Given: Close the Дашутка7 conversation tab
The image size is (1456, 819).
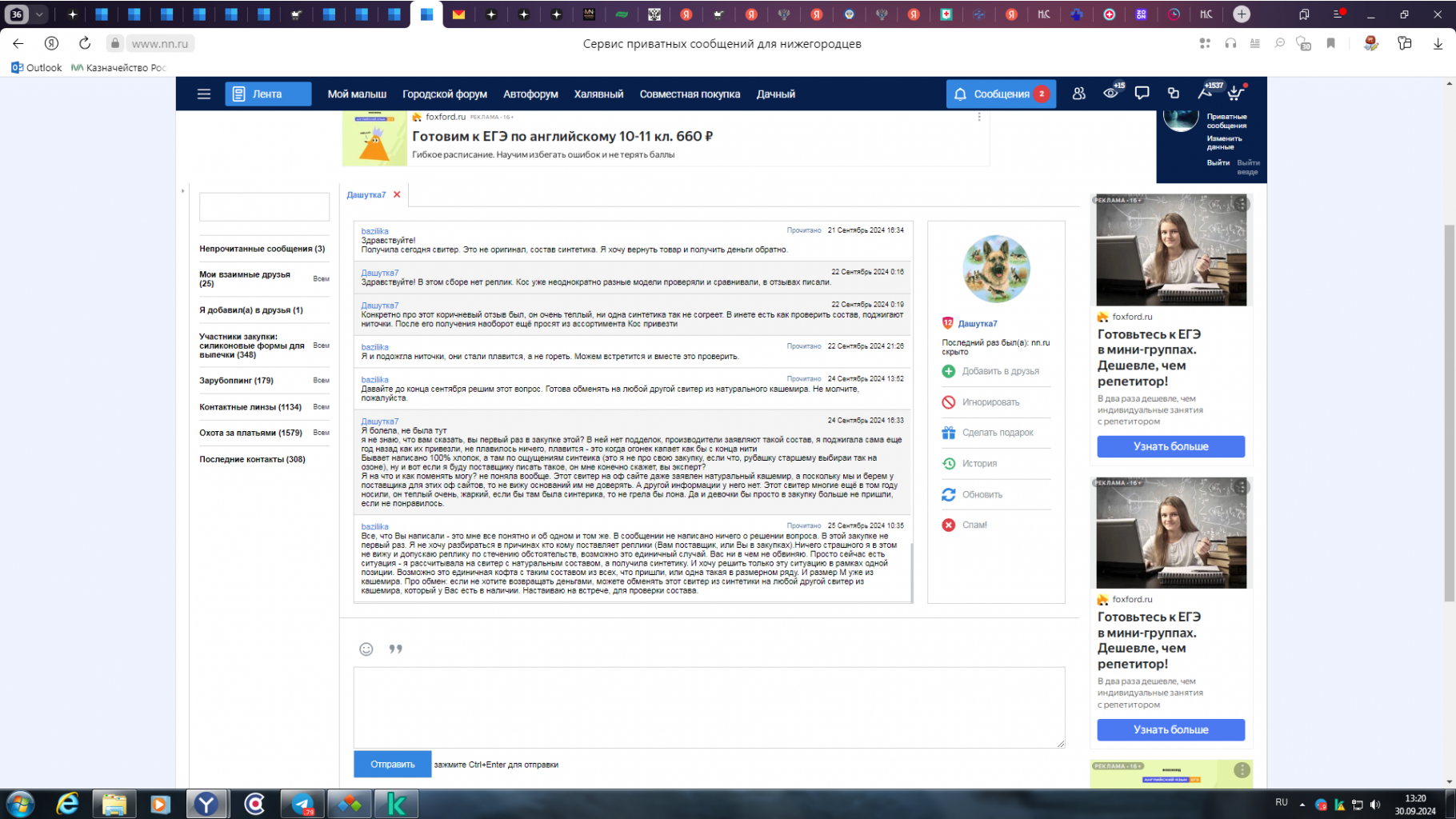Looking at the screenshot, I should click(x=397, y=194).
